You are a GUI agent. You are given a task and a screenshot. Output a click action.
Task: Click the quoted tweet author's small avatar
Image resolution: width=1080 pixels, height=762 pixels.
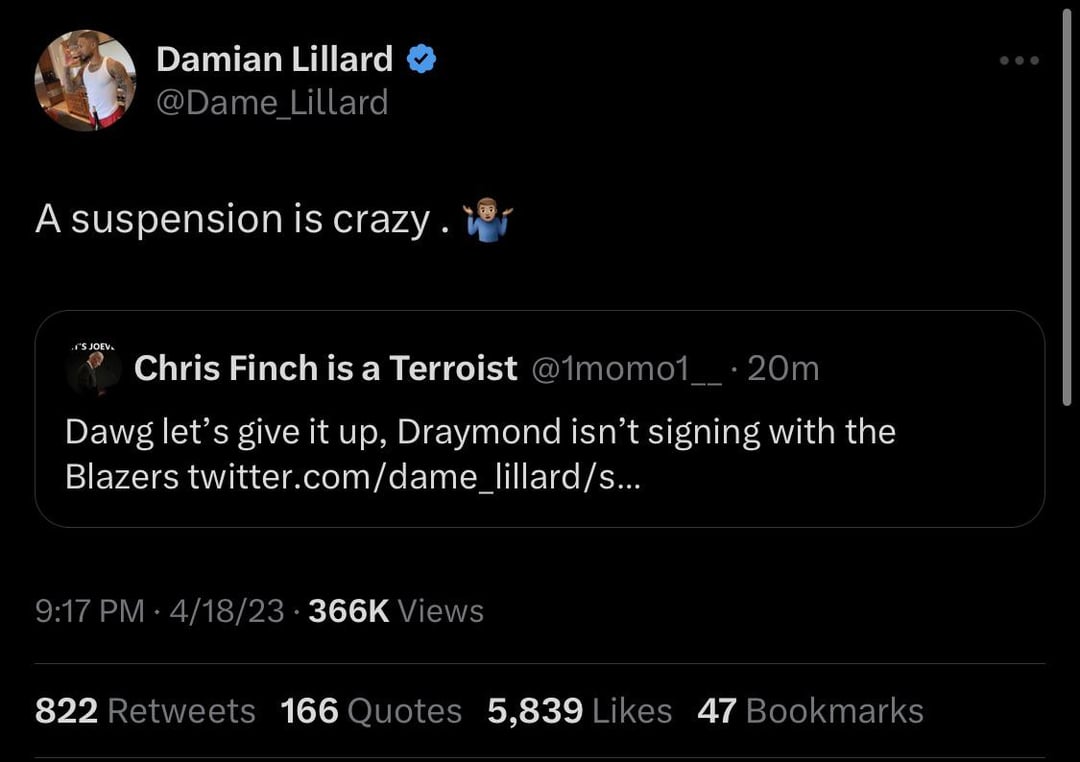click(93, 369)
